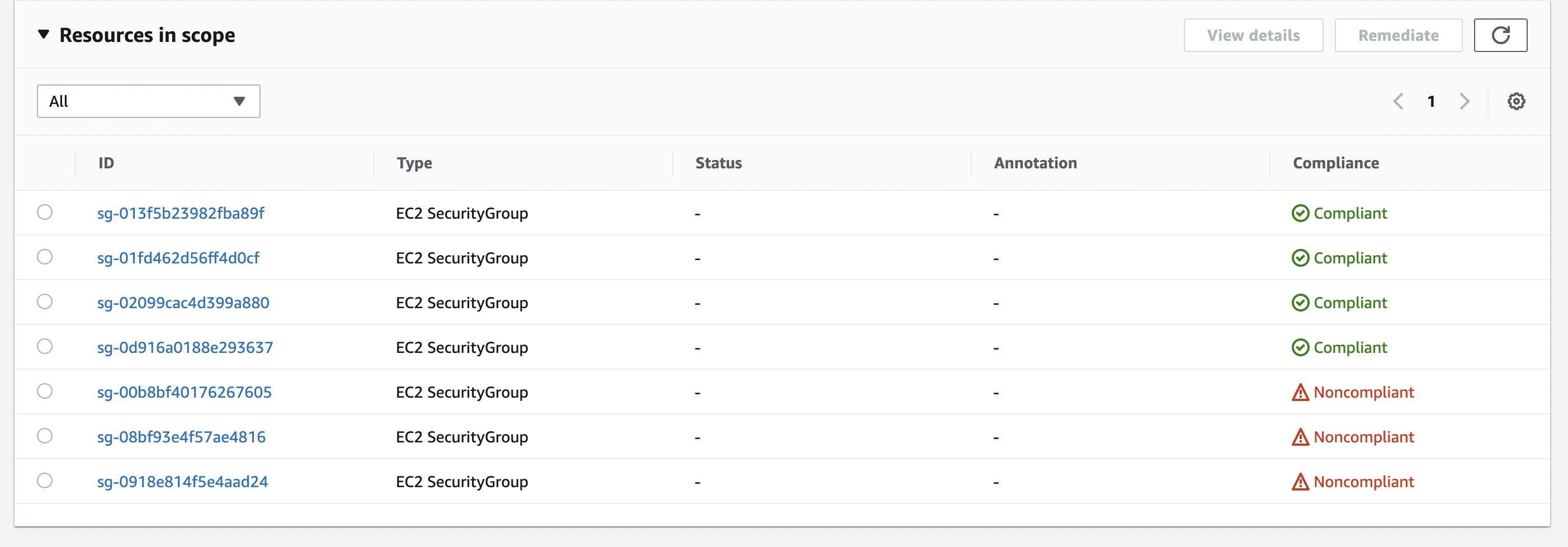Screen dimensions: 1568x547
Task: Click Compliant check icon for sg-01fd462d56ff4d0cf
Action: (x=1300, y=258)
